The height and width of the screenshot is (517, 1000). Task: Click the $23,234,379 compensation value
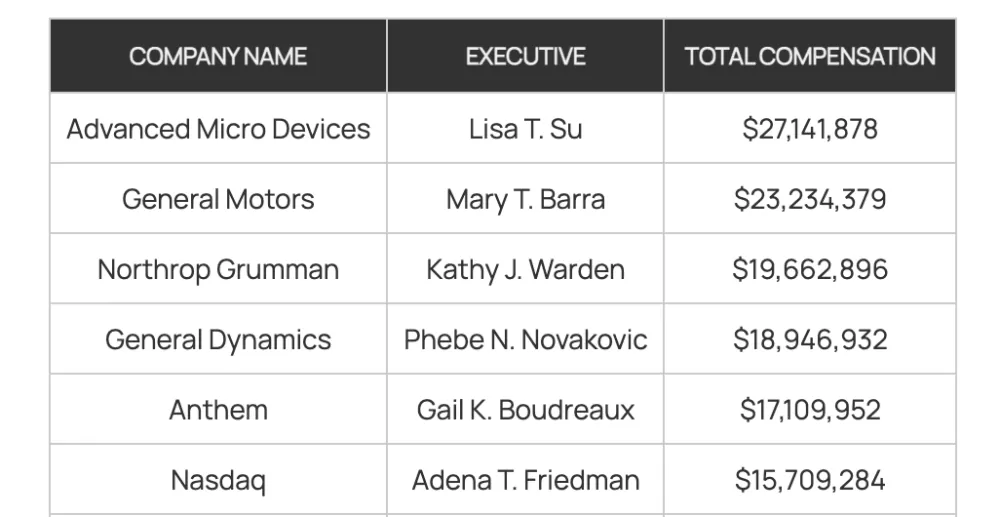tap(810, 199)
